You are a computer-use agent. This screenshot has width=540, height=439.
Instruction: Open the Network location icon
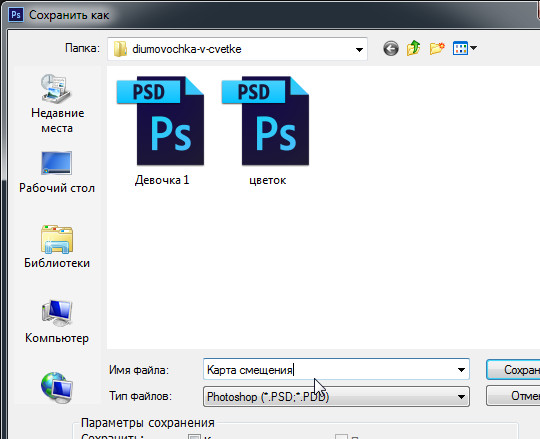(x=57, y=387)
